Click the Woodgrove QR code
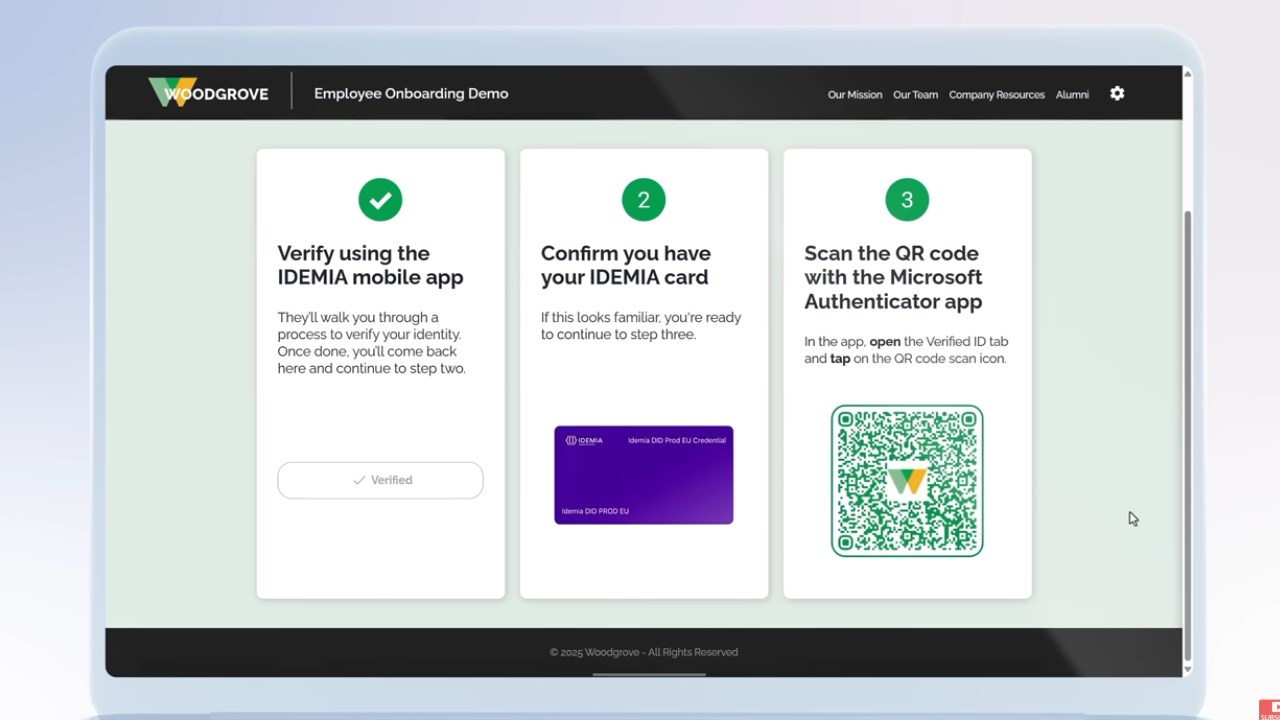The height and width of the screenshot is (720, 1280). click(907, 481)
